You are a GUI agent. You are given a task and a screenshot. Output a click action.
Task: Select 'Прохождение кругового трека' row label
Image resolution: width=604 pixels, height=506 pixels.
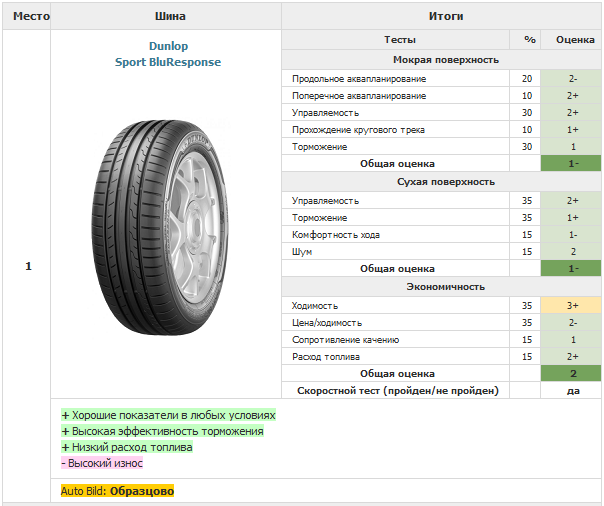point(358,130)
